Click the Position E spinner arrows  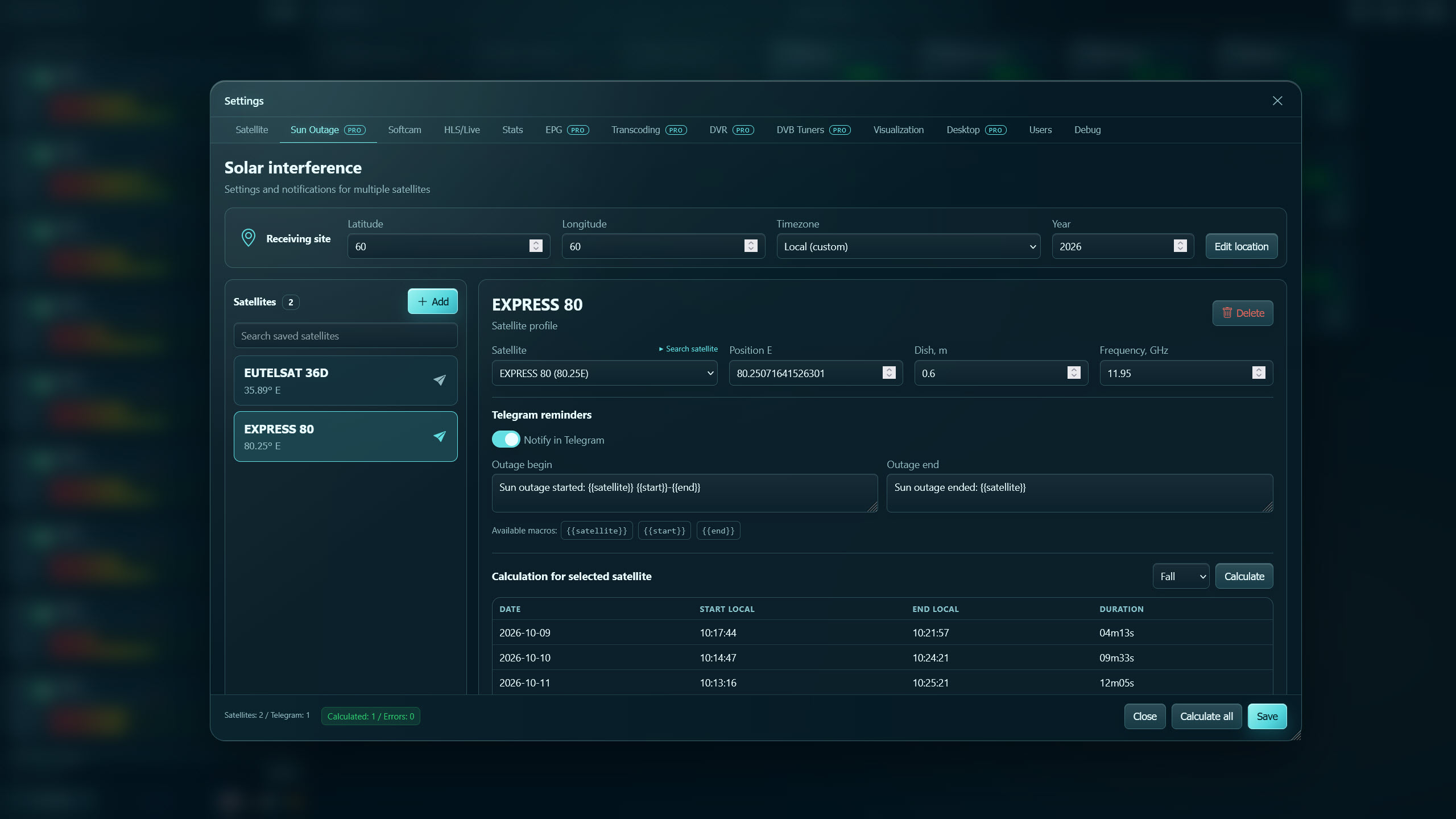pos(889,373)
